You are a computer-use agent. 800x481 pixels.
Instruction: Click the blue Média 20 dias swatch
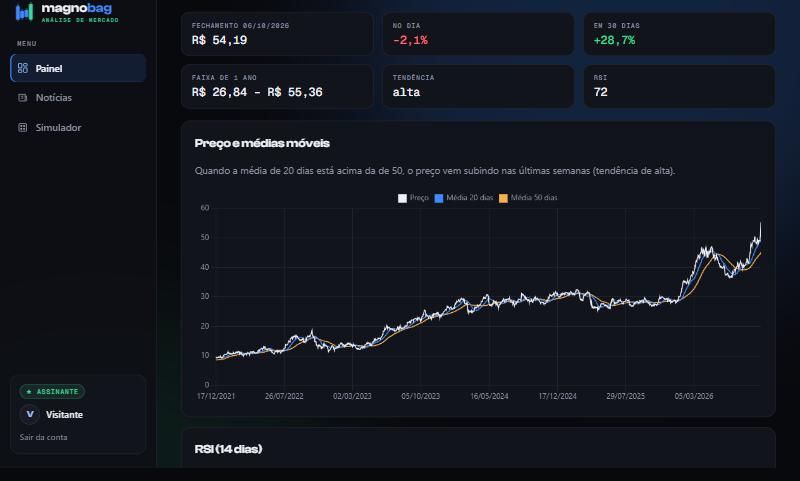click(x=439, y=198)
